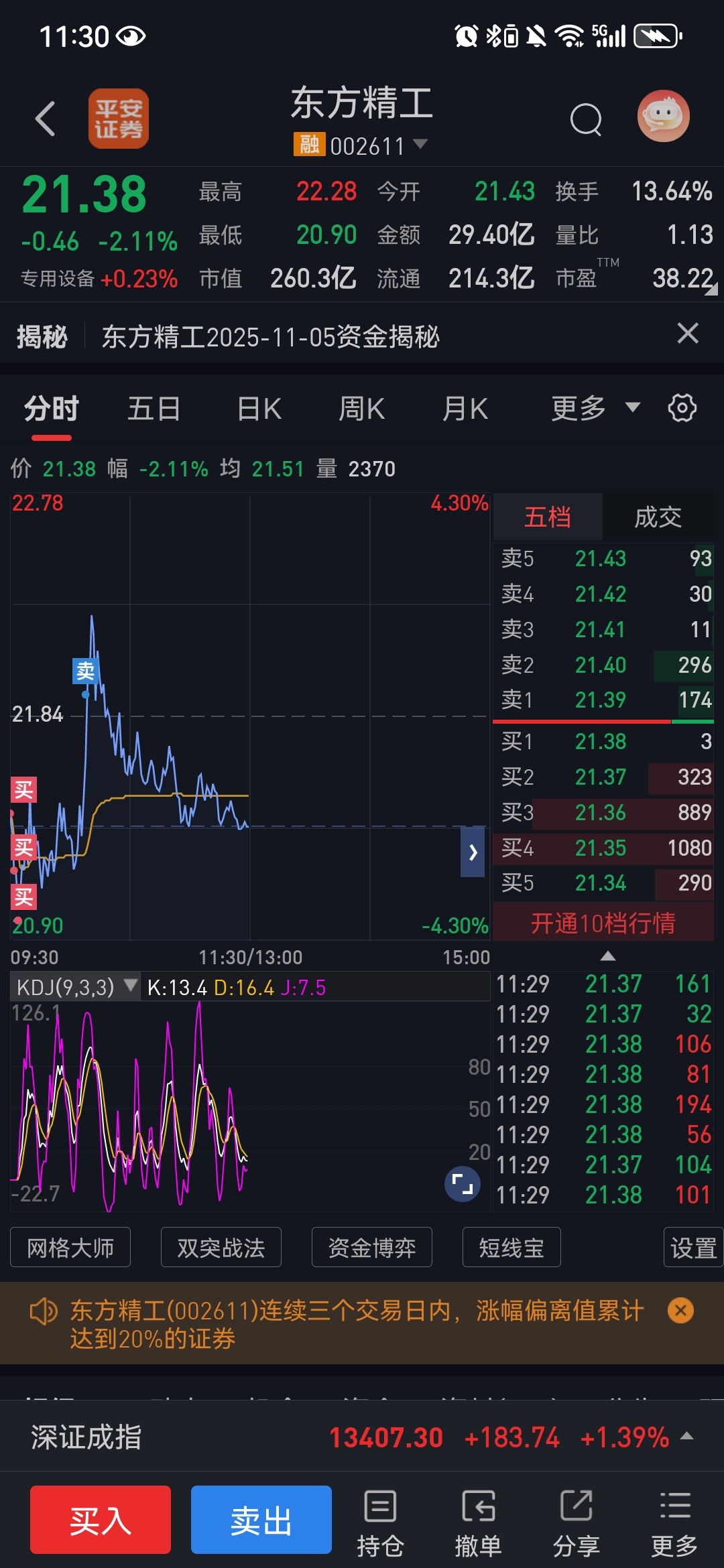Viewport: 724px width, 1568px height.
Task: Select 卖5 price 21.43 row
Action: 603,558
